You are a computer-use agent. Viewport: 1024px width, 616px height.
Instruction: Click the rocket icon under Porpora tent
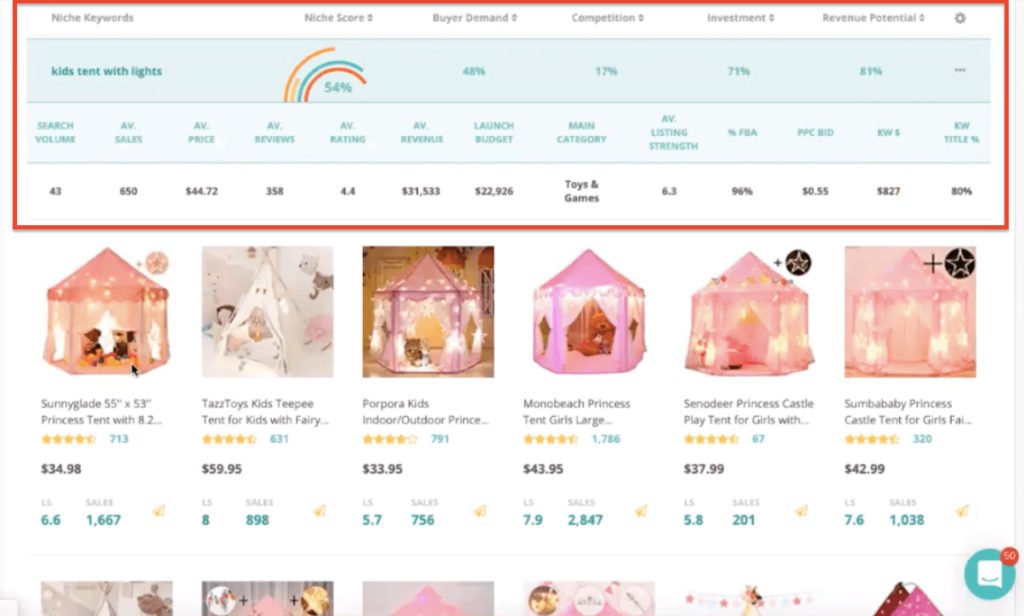pos(480,511)
